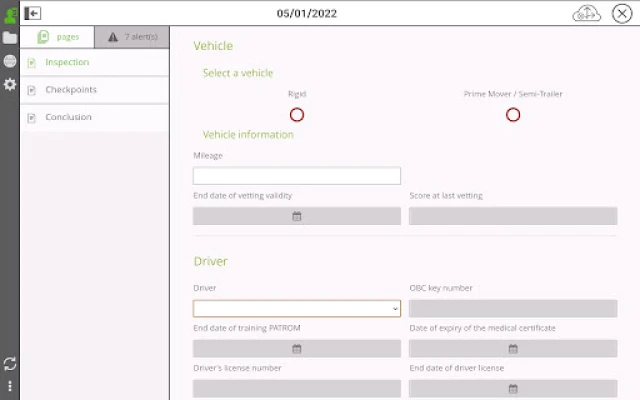
Task: Collapse the side panel with arrow icon
Action: (x=32, y=13)
